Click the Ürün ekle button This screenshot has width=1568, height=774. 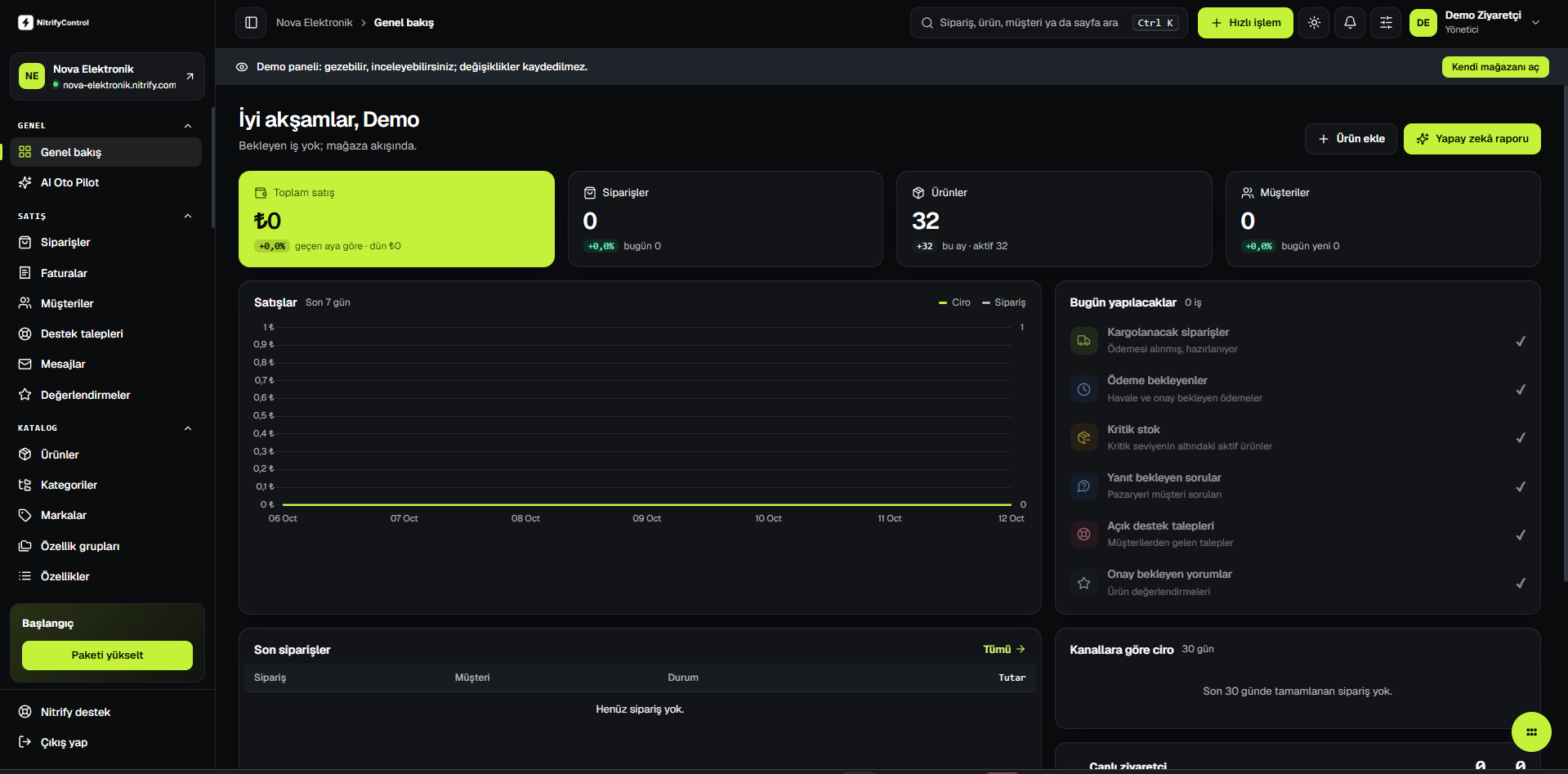point(1351,139)
